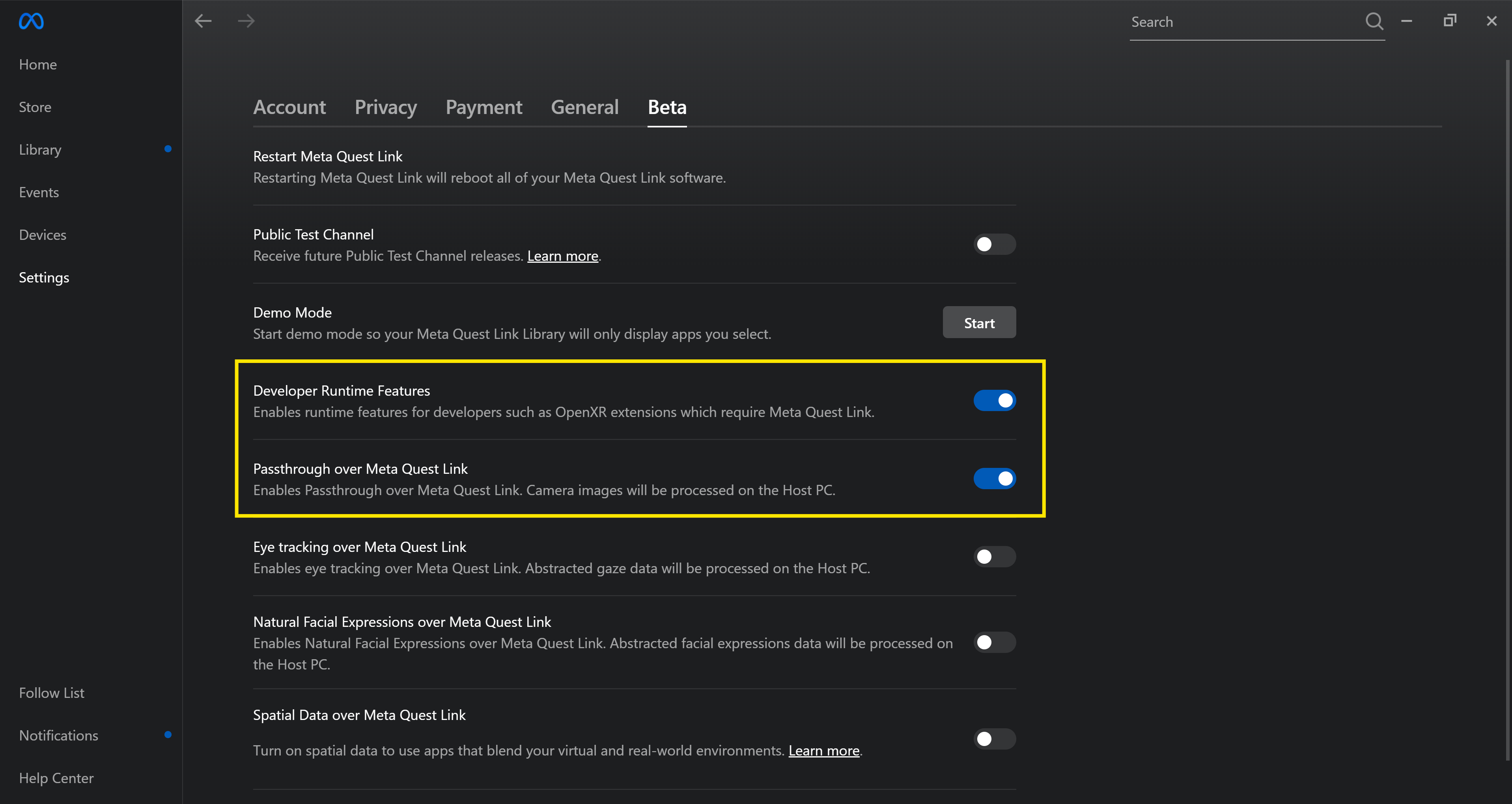Screen dimensions: 1512x804
Task: Open Notifications in the sidebar
Action: pos(59,735)
